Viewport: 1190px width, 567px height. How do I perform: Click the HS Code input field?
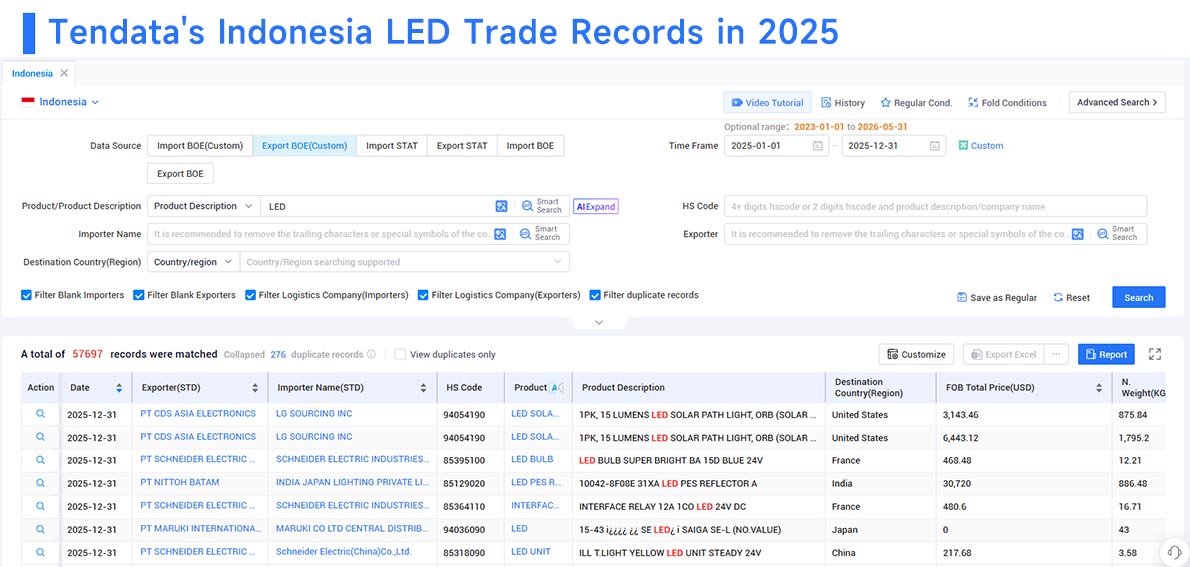(935, 206)
